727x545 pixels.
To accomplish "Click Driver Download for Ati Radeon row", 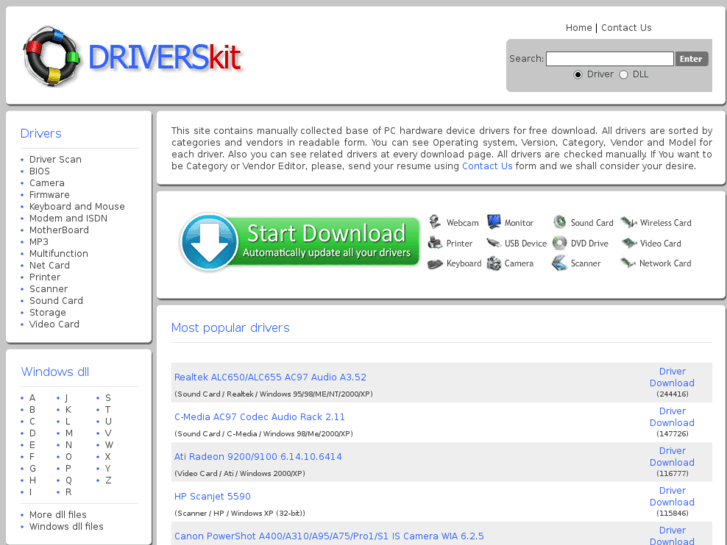I will pos(672,457).
